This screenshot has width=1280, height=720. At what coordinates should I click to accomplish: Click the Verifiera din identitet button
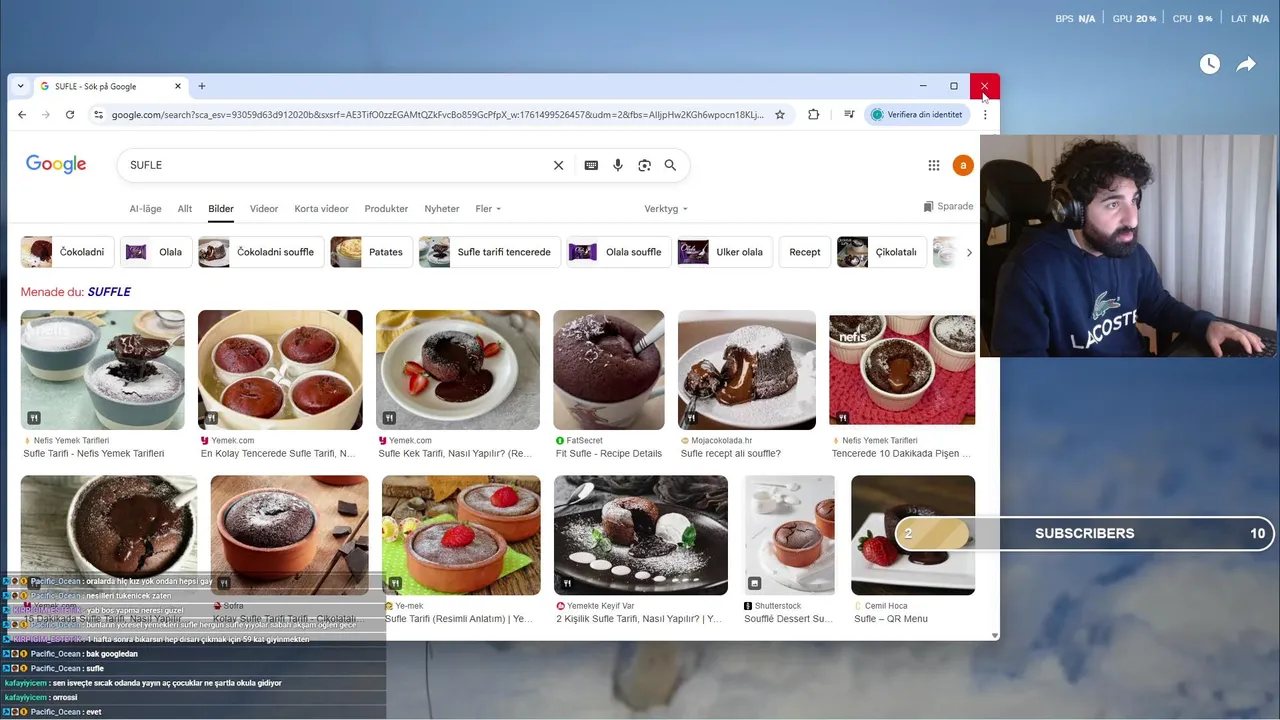point(917,114)
